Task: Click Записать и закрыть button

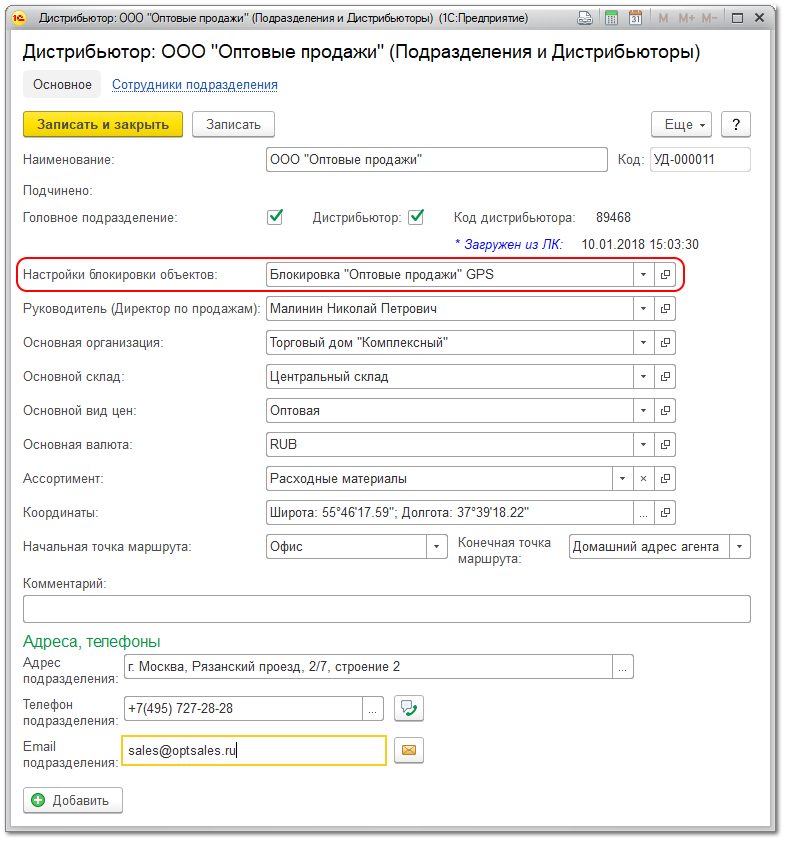Action: point(103,124)
